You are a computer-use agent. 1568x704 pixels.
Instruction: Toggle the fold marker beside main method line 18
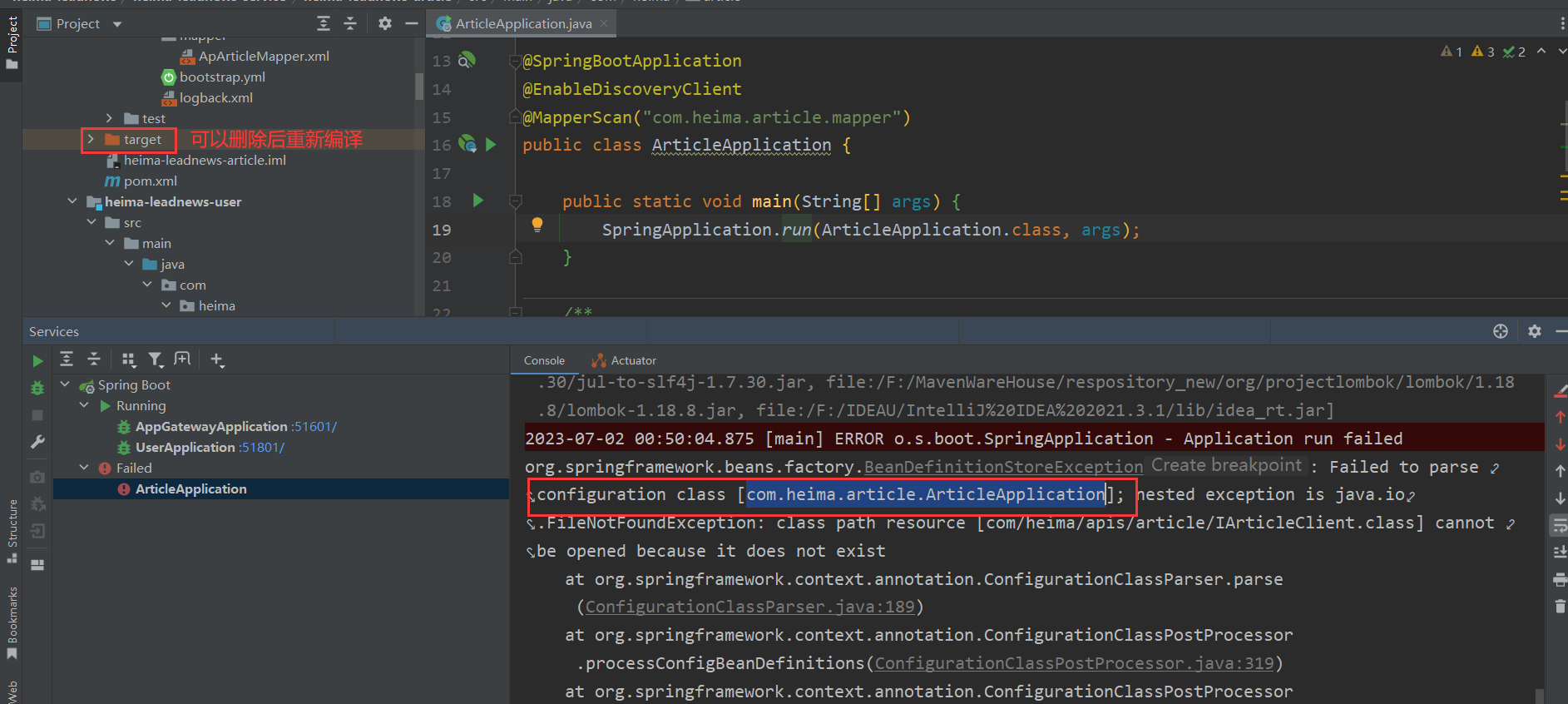click(x=516, y=201)
